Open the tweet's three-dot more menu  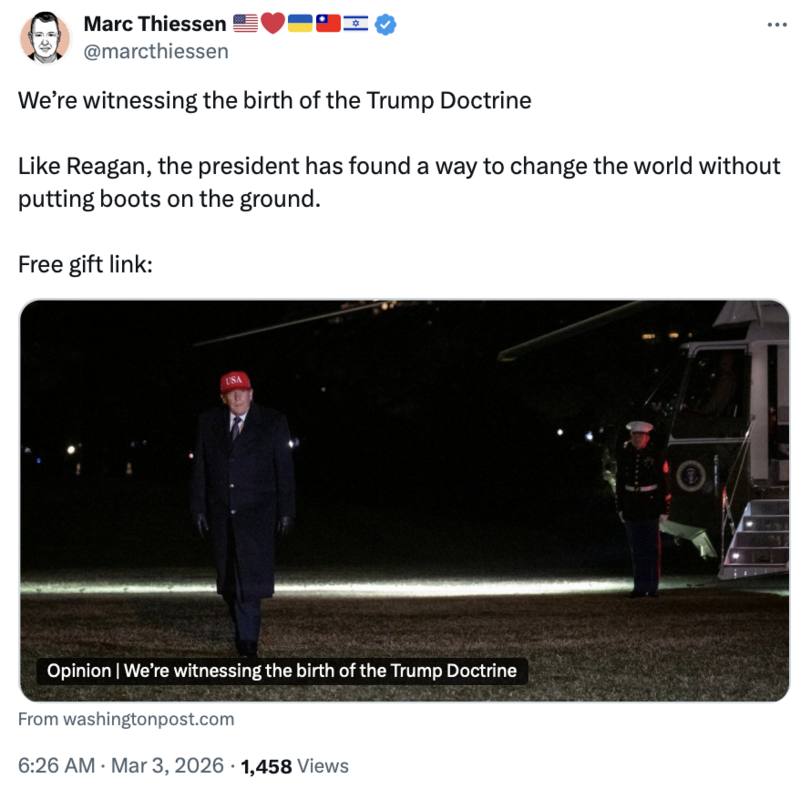tap(775, 24)
